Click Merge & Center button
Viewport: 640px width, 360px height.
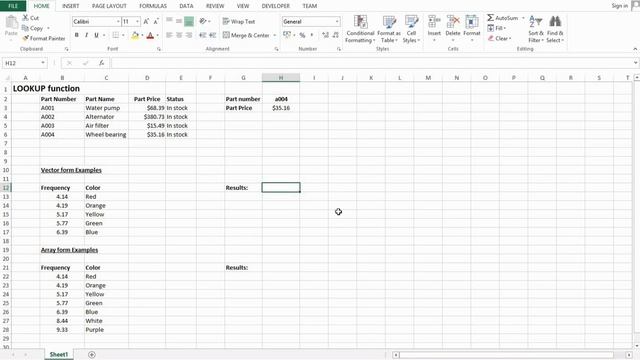coord(246,36)
